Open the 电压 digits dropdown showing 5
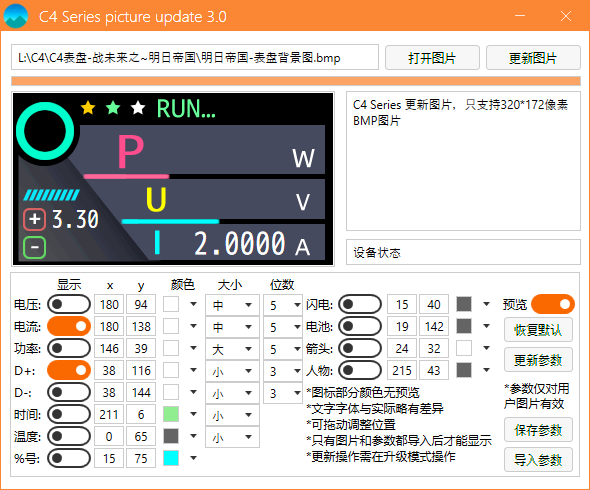The width and height of the screenshot is (590, 490). pos(283,304)
